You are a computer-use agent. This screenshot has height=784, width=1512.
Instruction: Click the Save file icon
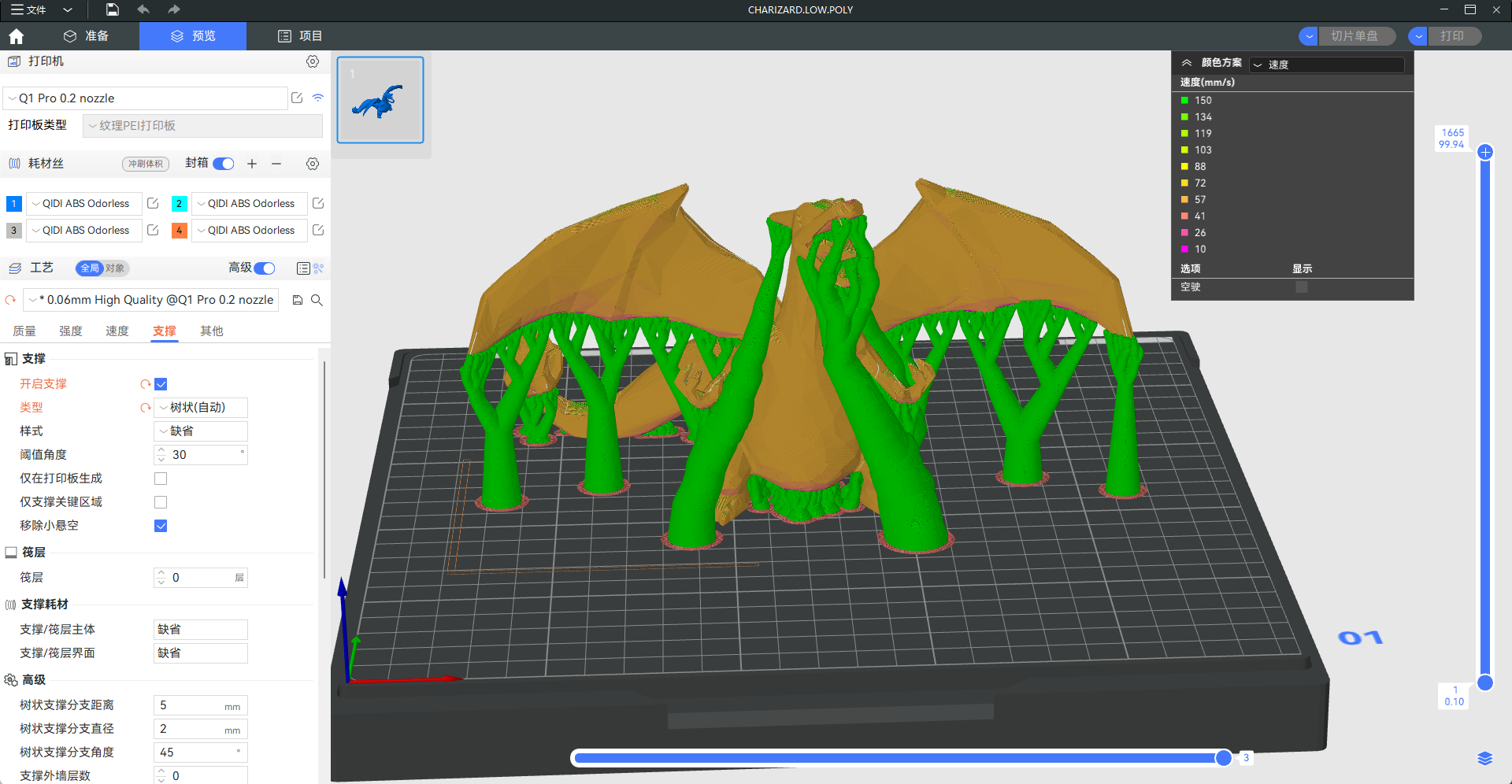(113, 9)
